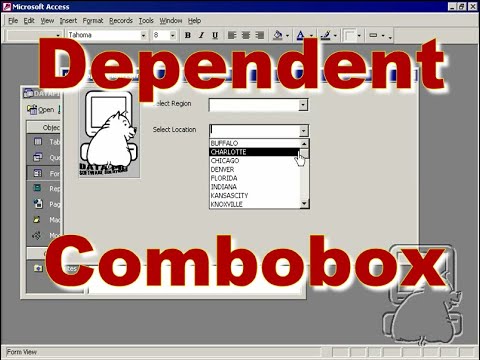Select the Tables object icon
The height and width of the screenshot is (360, 480).
pos(38,142)
